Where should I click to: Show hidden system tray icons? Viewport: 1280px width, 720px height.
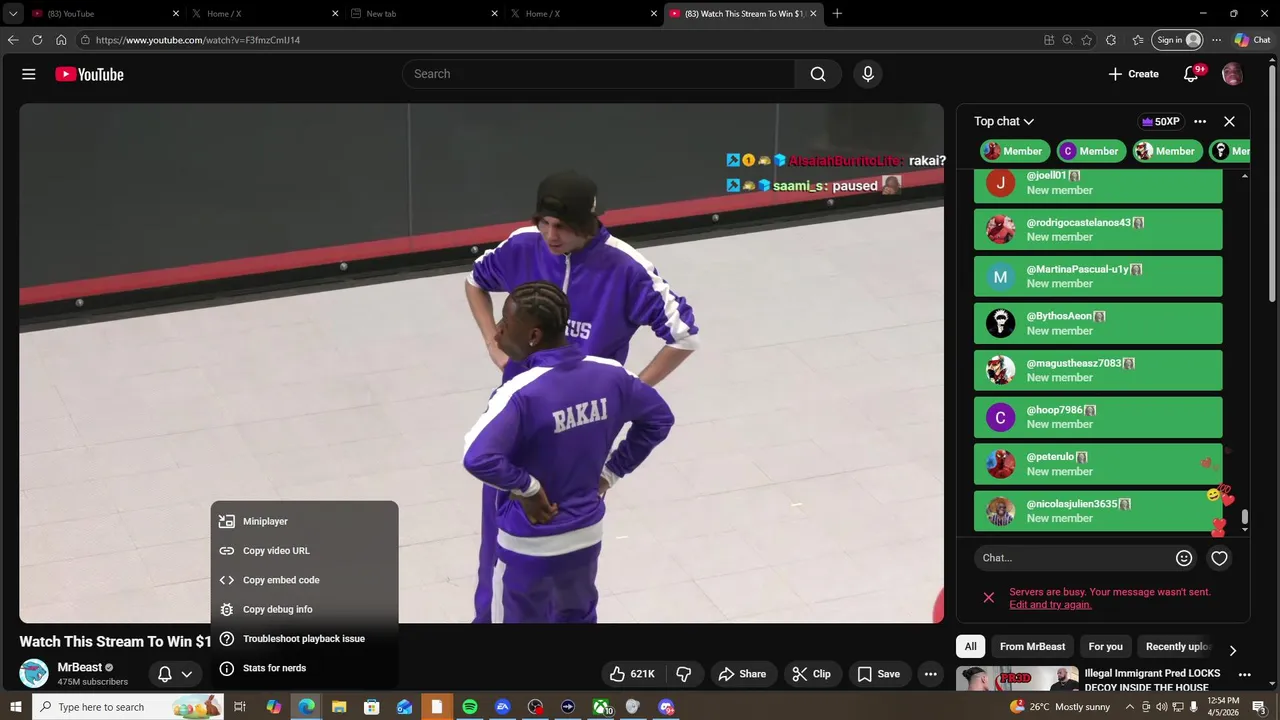pos(1130,707)
